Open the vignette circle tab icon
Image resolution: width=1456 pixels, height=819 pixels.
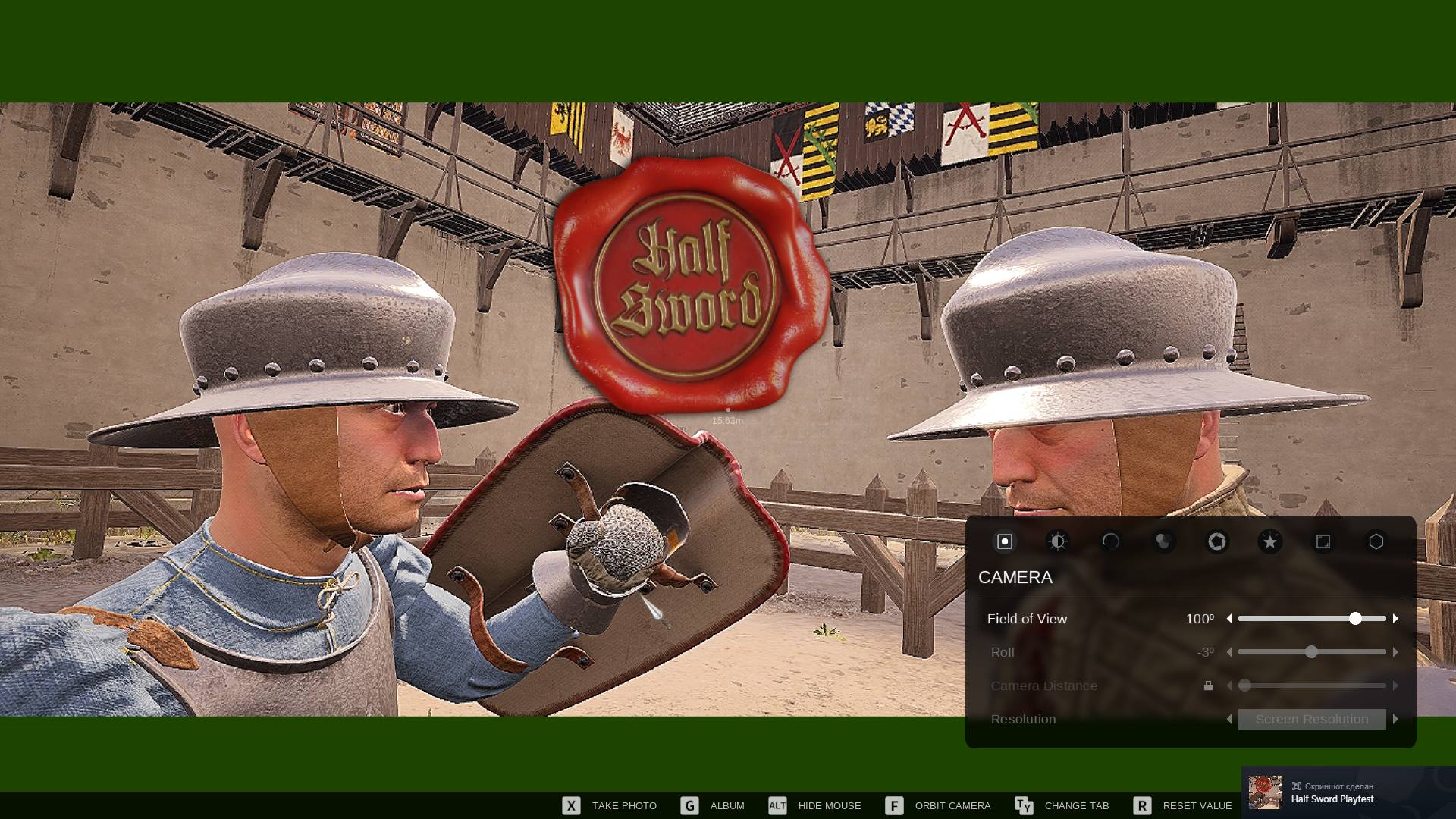[x=1111, y=541]
